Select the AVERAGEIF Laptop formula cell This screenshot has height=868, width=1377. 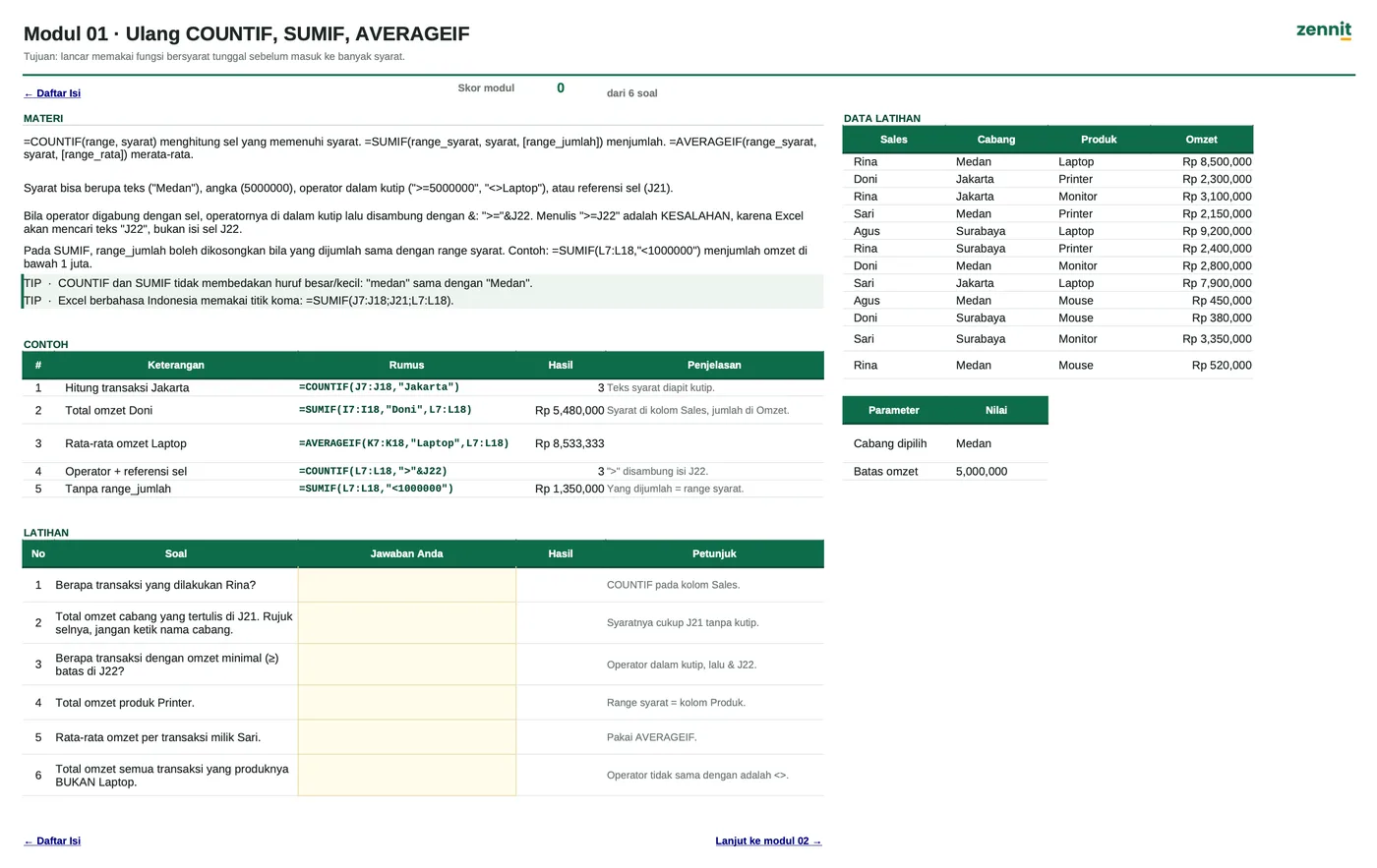point(406,443)
